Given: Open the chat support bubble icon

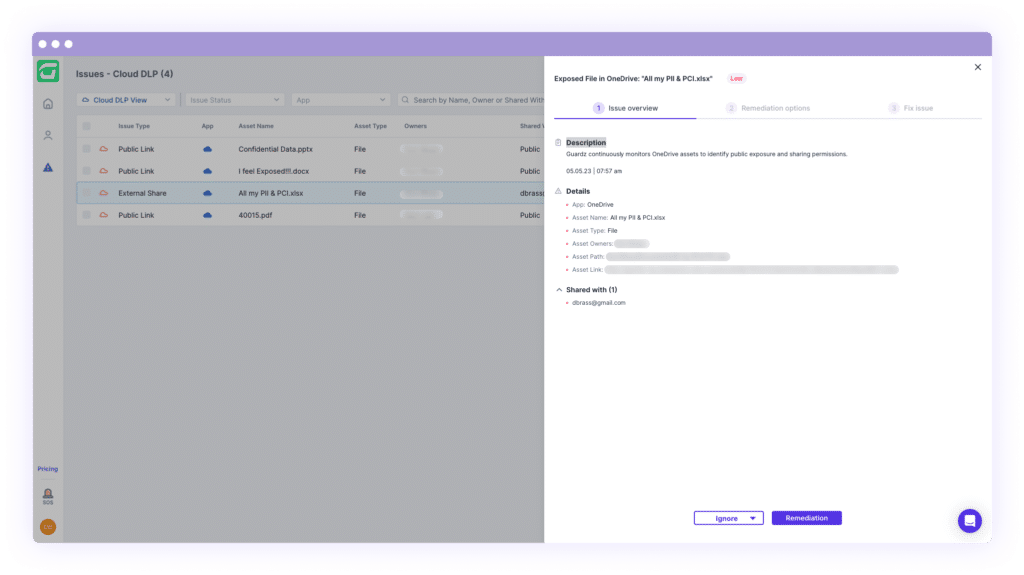Looking at the screenshot, I should [970, 521].
